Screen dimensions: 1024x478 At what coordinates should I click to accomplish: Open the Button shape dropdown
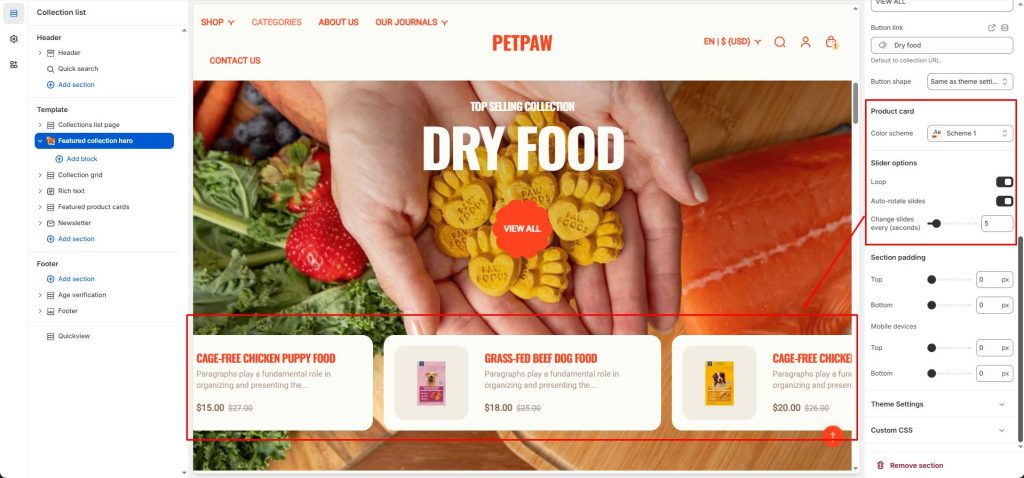pos(970,82)
